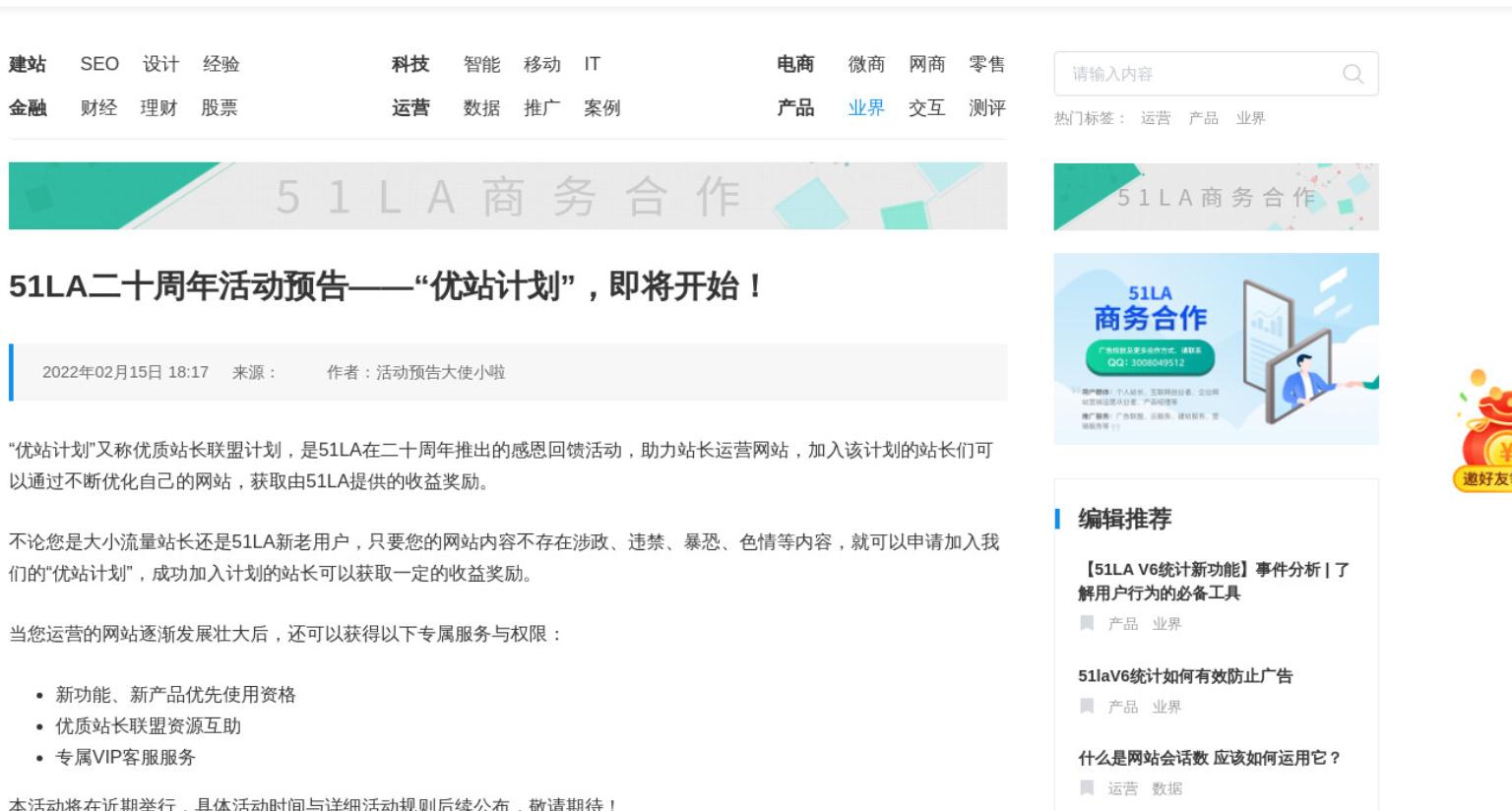Select the 科技 category heading

point(410,64)
